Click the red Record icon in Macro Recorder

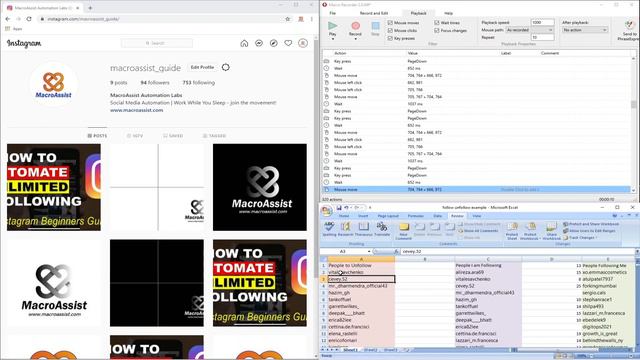tap(355, 26)
